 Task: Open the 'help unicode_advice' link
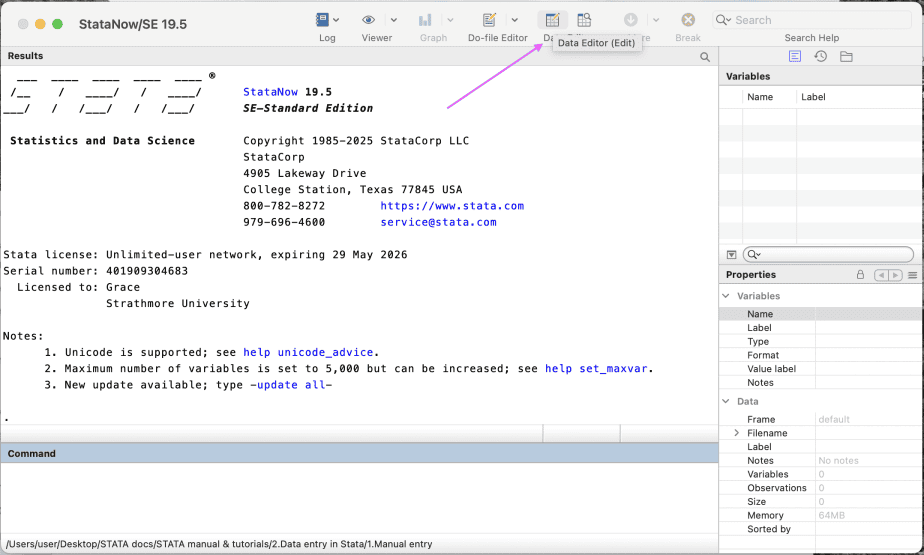click(x=307, y=352)
